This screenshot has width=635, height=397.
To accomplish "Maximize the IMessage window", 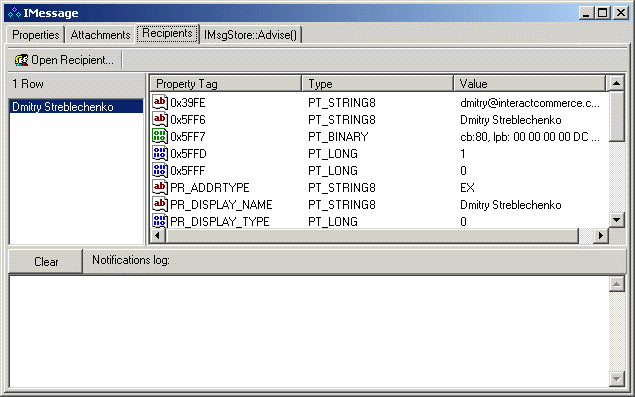I will click(x=602, y=13).
